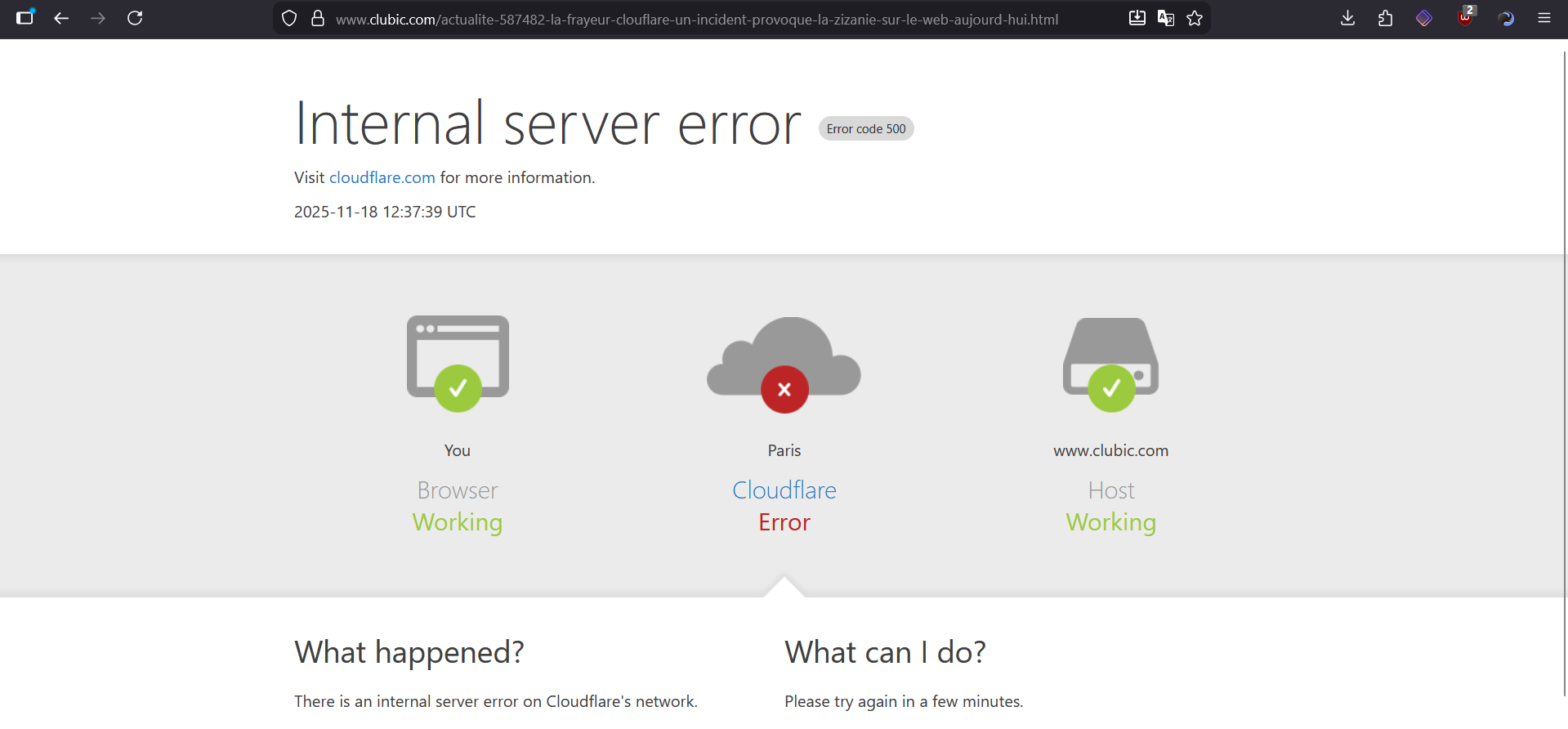Reload the current page
1568x729 pixels.
pyautogui.click(x=135, y=18)
